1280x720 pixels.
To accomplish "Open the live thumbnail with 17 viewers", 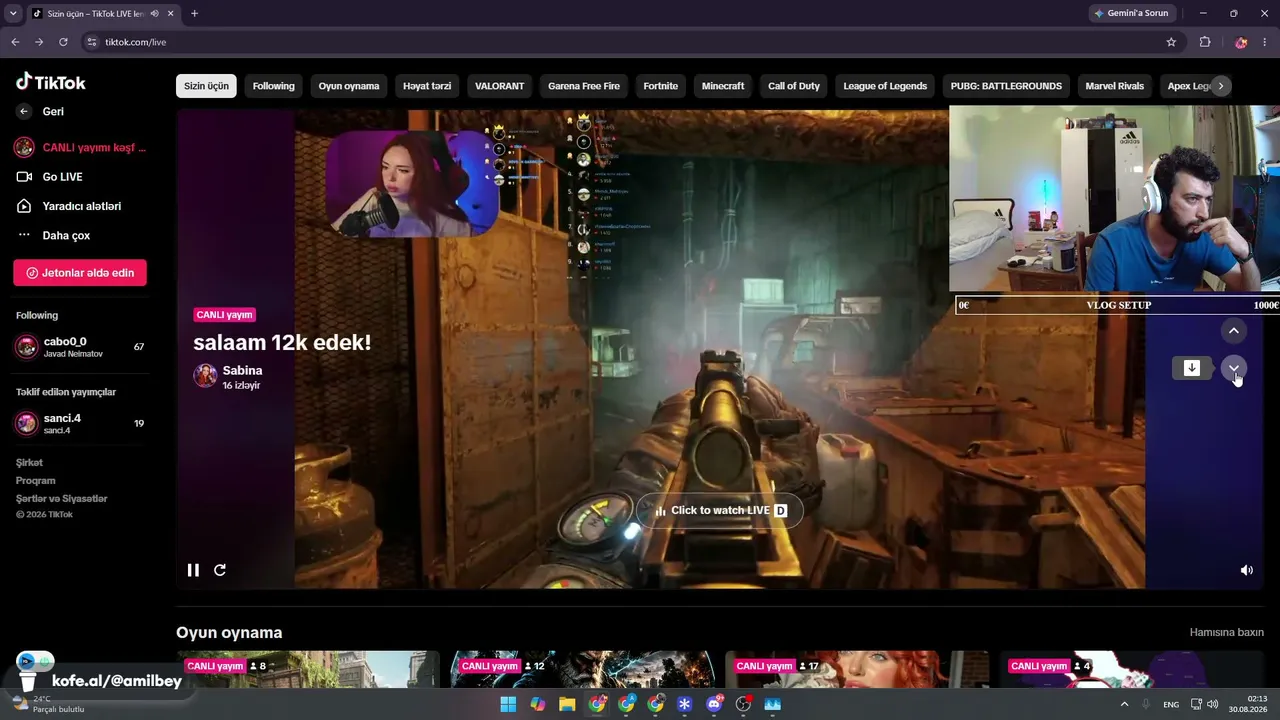I will click(858, 670).
